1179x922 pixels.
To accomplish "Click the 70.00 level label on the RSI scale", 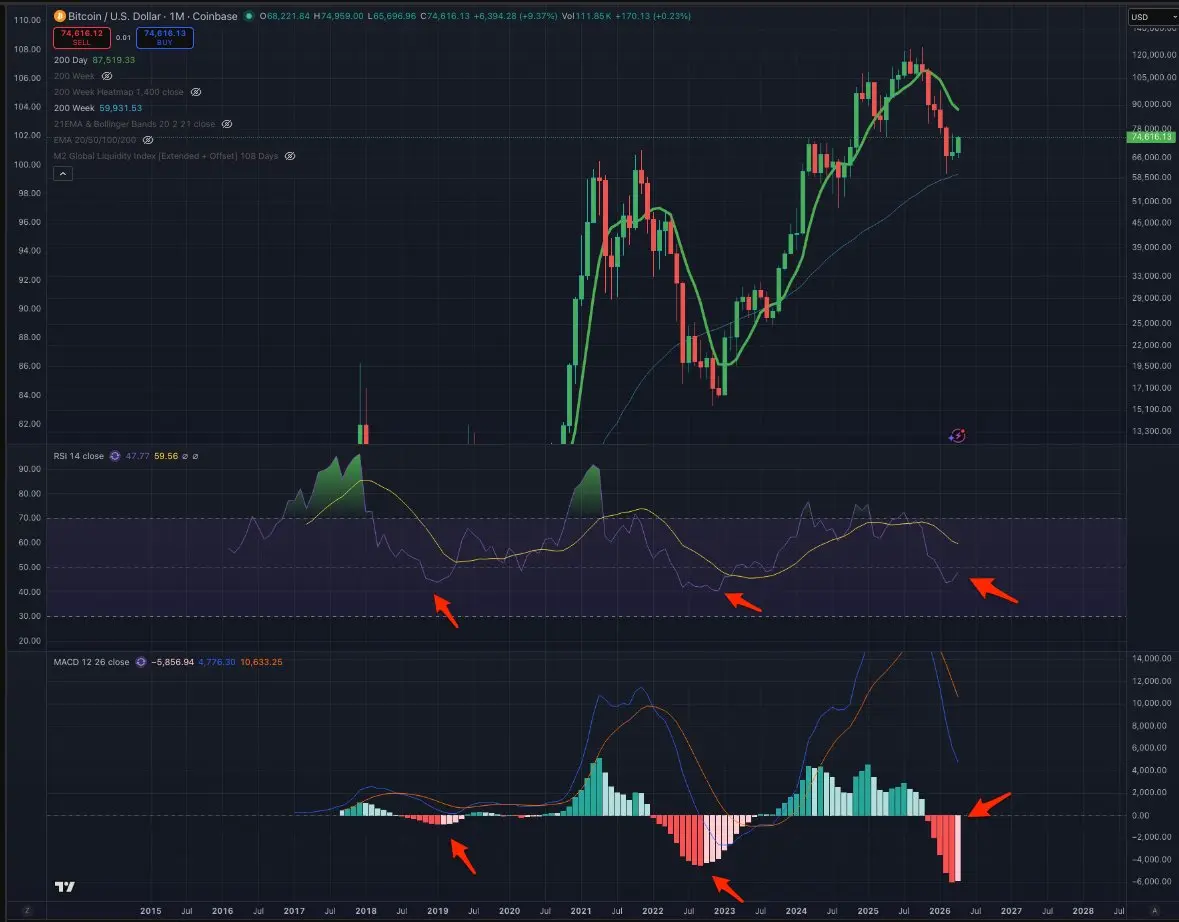I will pyautogui.click(x=29, y=517).
